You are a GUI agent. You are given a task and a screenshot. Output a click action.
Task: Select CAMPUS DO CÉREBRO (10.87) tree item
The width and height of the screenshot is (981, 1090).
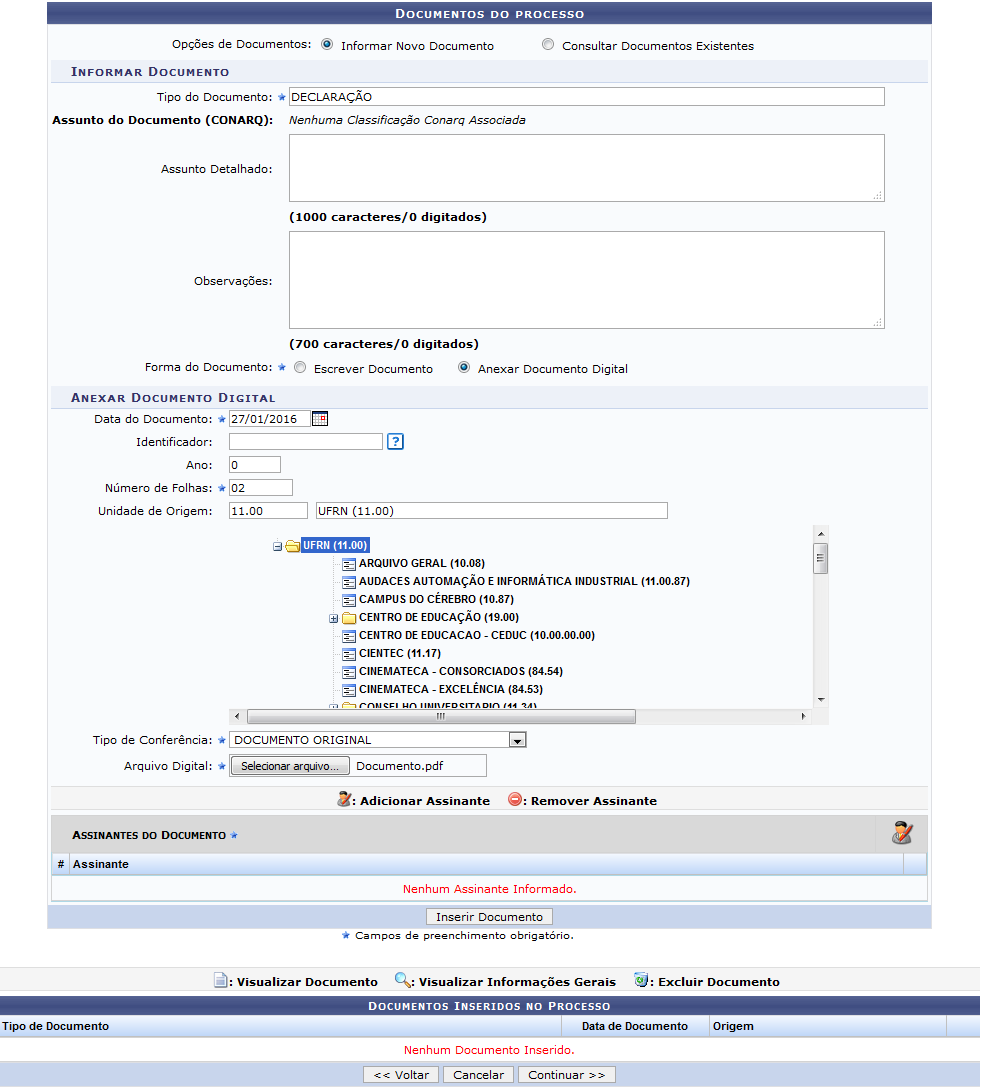pyautogui.click(x=437, y=600)
